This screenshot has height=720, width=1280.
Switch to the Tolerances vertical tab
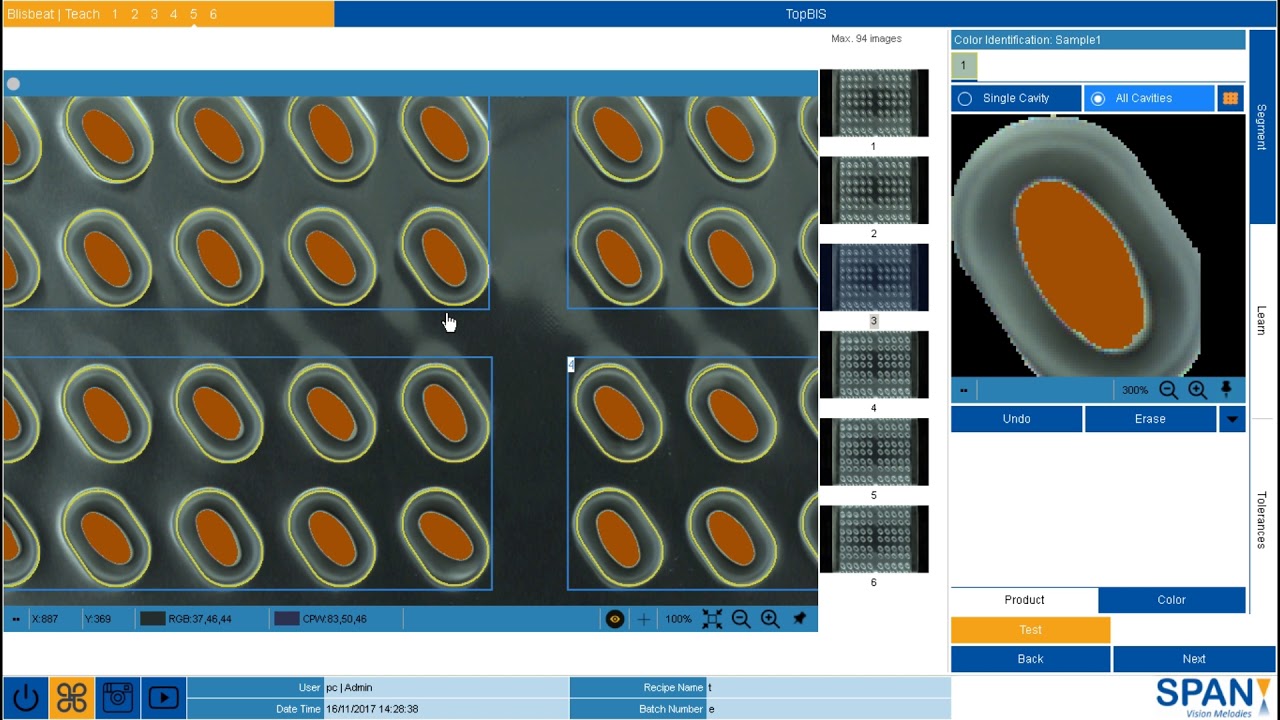[x=1261, y=520]
